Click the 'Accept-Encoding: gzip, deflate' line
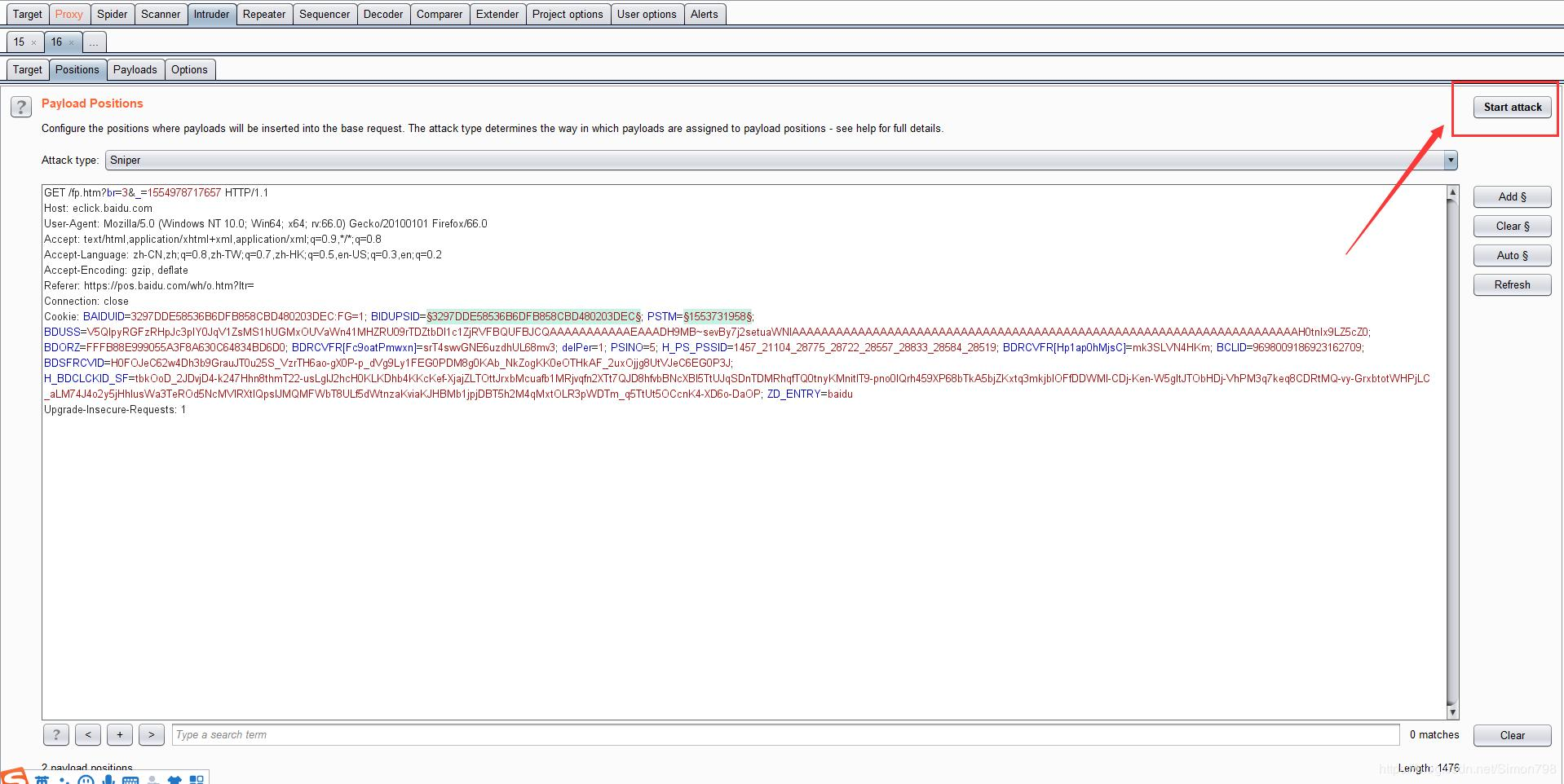This screenshot has height=784, width=1564. tap(116, 270)
